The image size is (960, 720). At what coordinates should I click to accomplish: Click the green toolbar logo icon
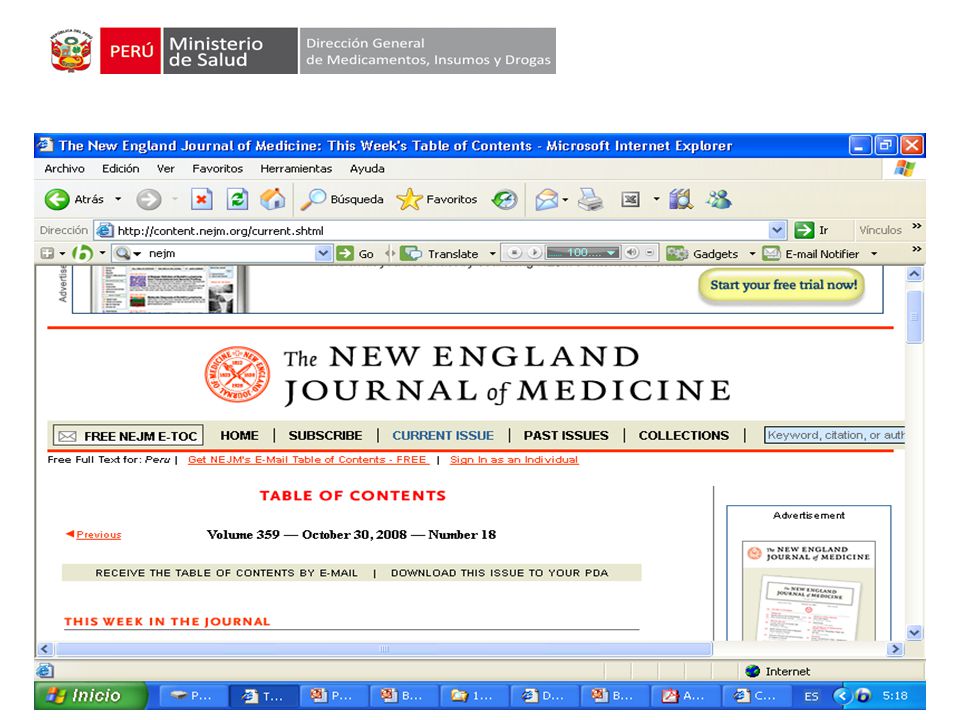[82, 253]
